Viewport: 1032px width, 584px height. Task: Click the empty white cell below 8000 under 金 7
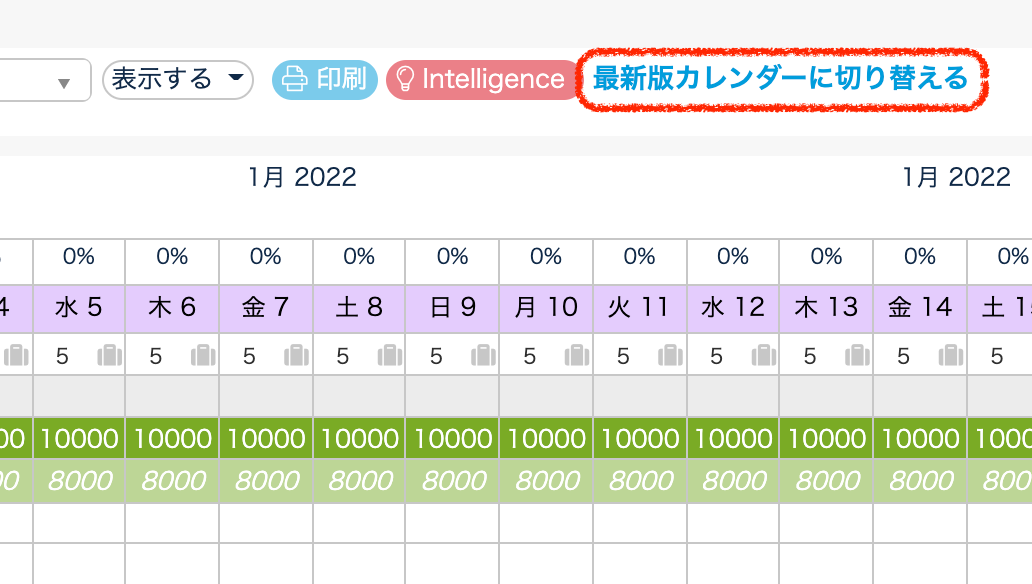coord(266,523)
